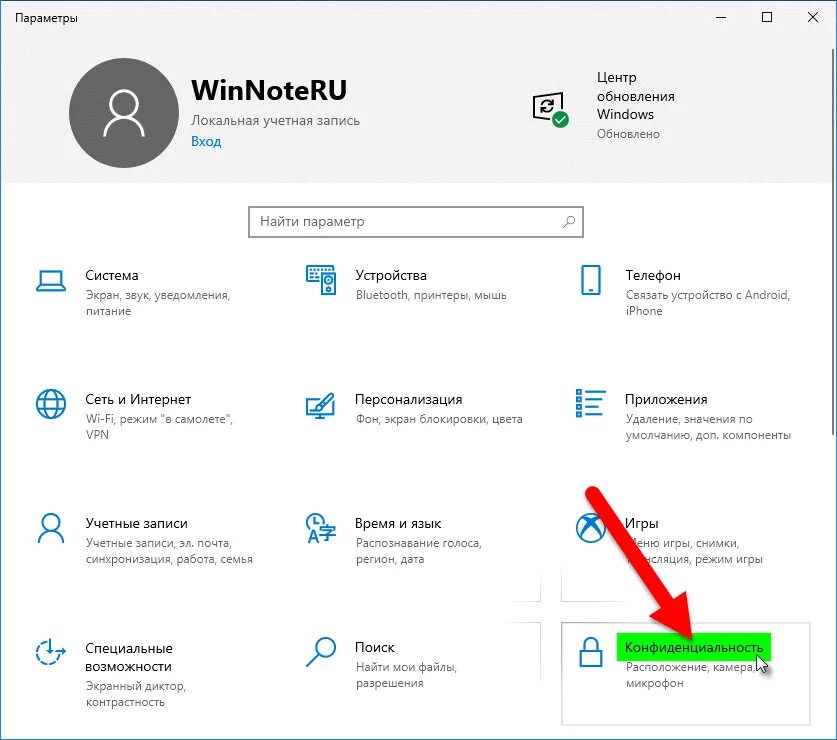This screenshot has height=740, width=837.
Task: Maximize the Параметры window
Action: (767, 18)
